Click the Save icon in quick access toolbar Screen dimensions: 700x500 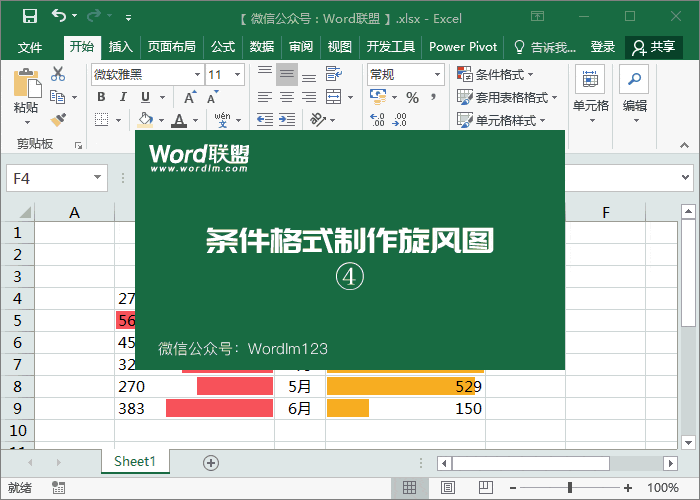click(x=30, y=17)
